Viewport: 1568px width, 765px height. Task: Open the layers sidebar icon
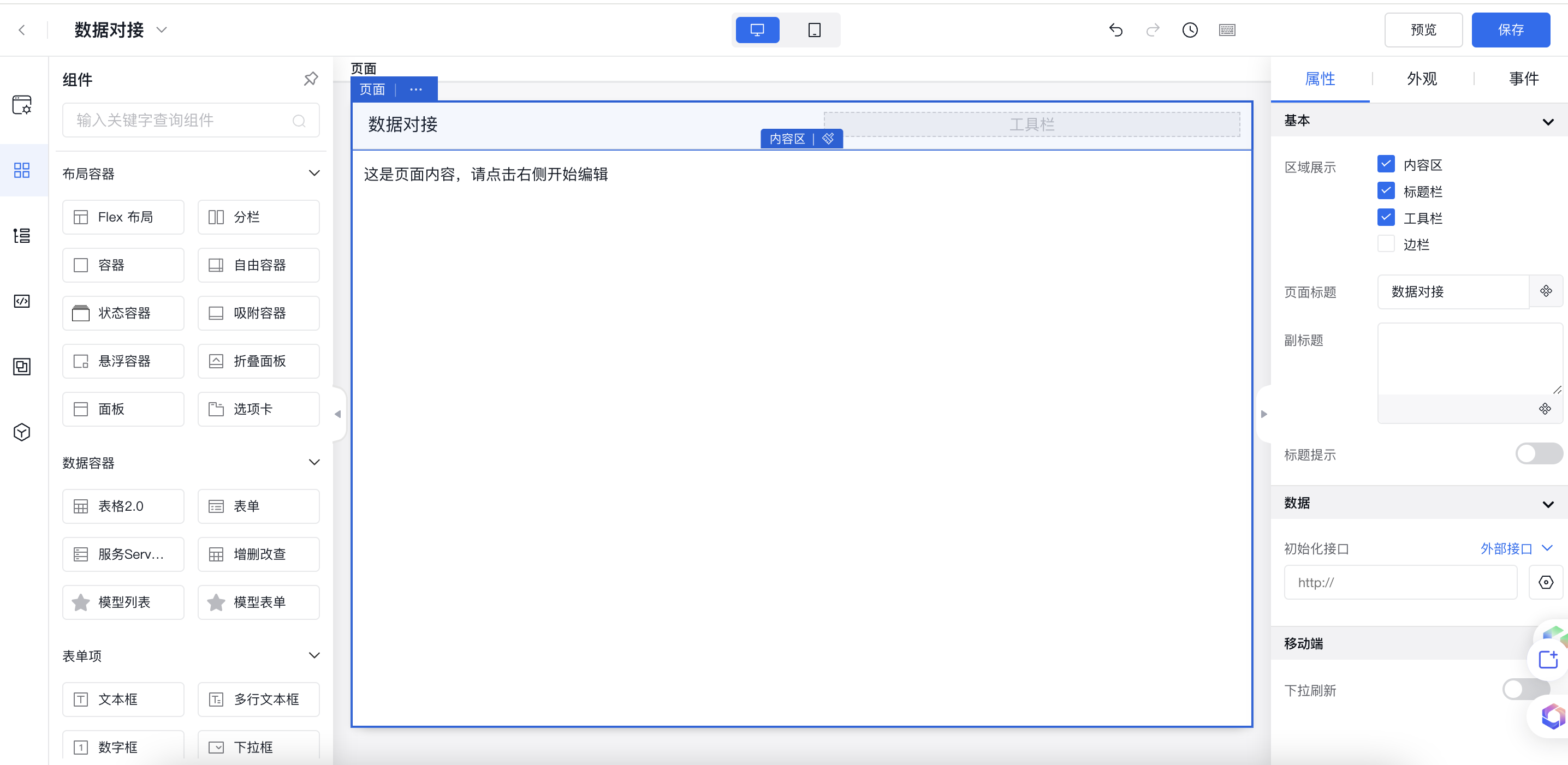pyautogui.click(x=22, y=366)
